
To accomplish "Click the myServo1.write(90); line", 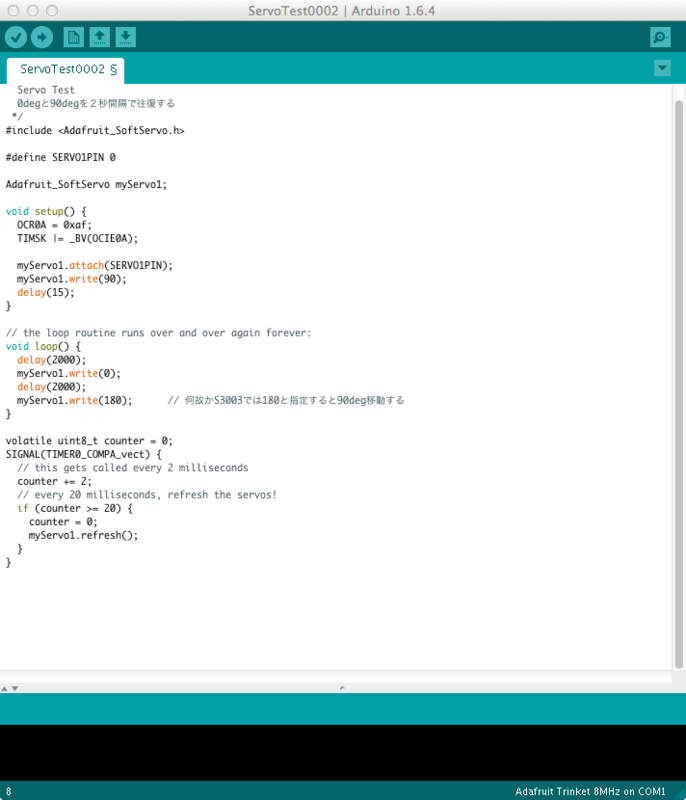I will point(71,279).
